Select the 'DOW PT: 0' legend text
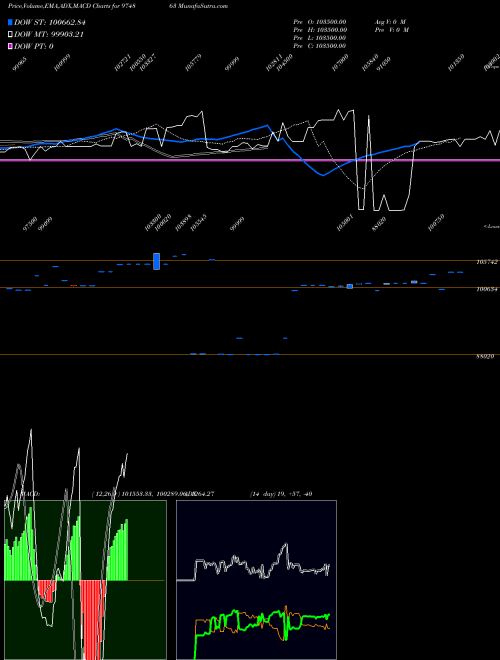Screen dimensions: 500x660 point(34,46)
